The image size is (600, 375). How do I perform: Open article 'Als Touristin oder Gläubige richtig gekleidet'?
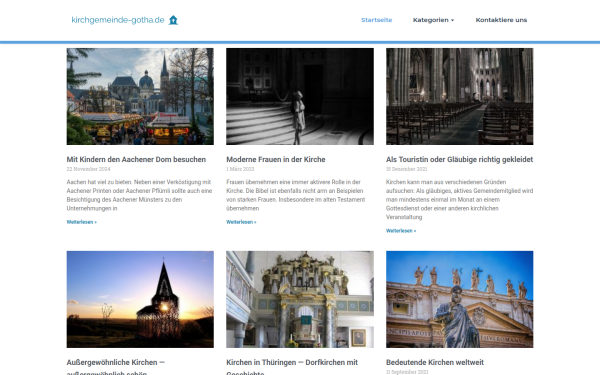point(459,160)
